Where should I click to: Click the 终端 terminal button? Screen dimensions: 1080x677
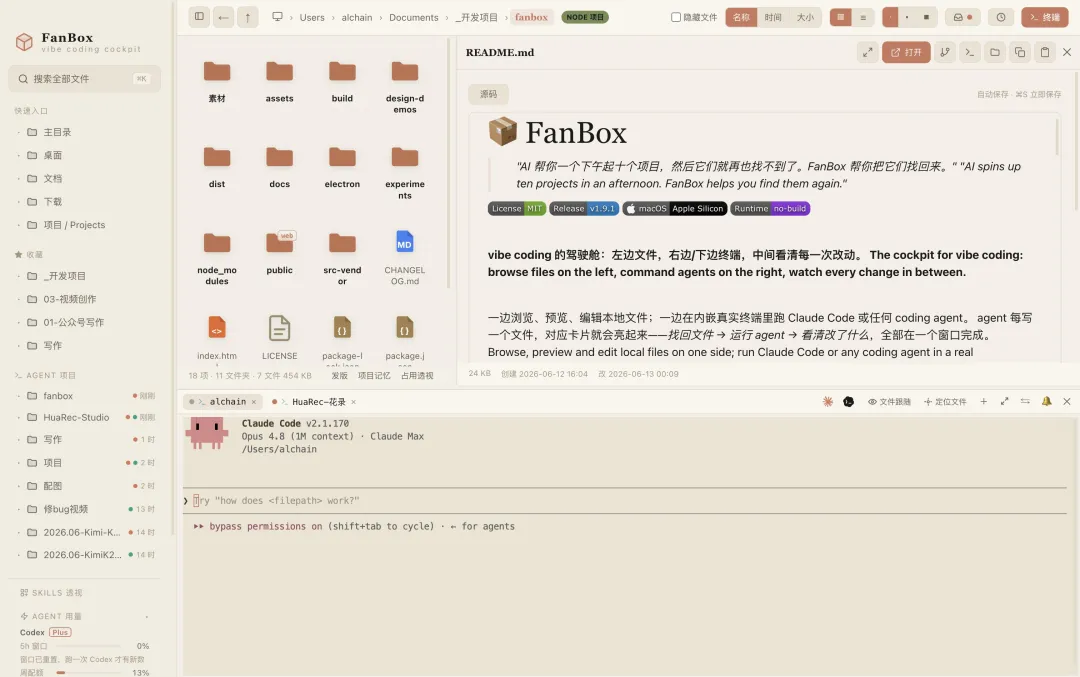click(1045, 17)
